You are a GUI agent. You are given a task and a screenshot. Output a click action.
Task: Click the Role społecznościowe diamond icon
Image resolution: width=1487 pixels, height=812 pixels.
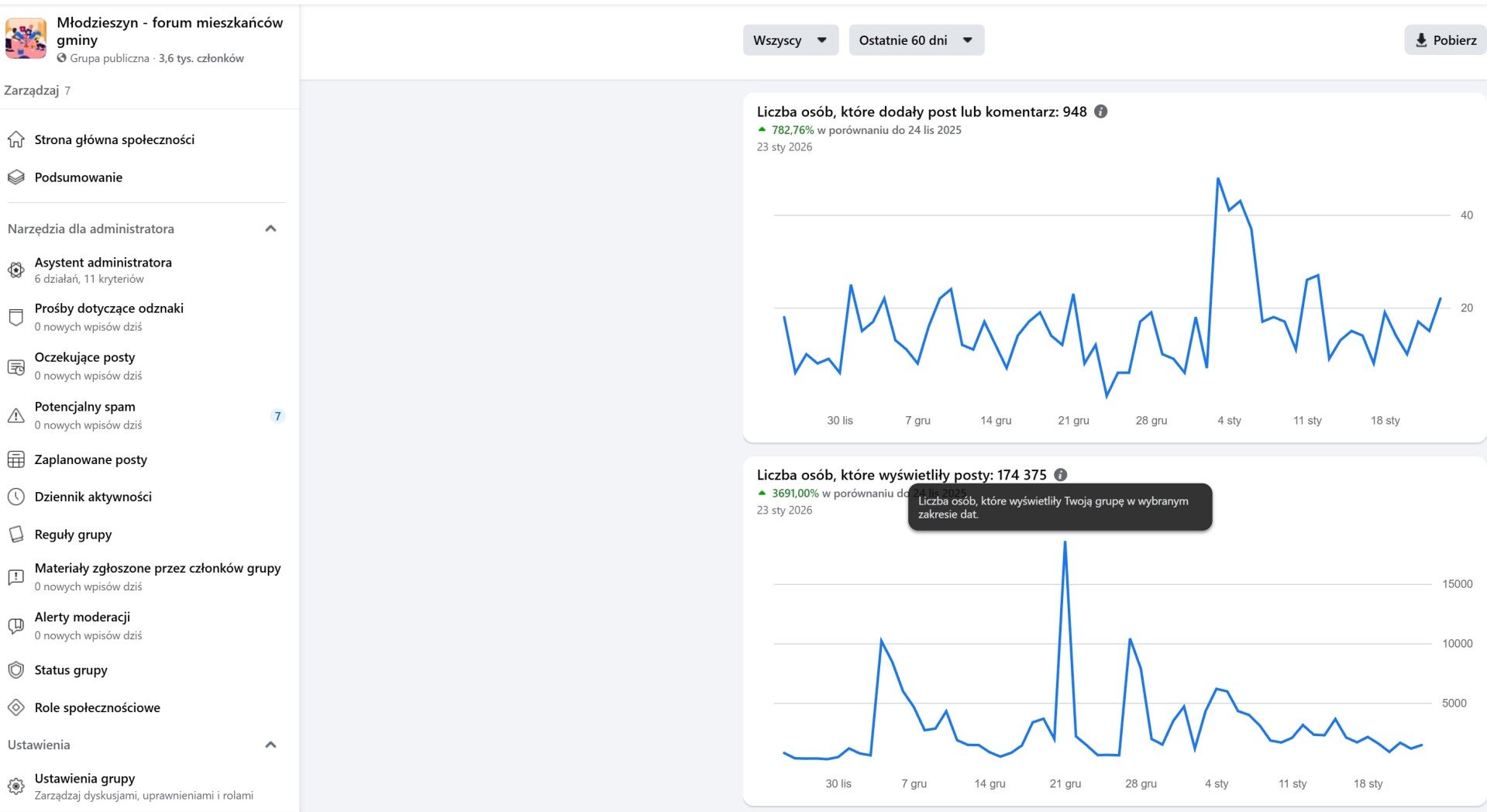point(16,707)
